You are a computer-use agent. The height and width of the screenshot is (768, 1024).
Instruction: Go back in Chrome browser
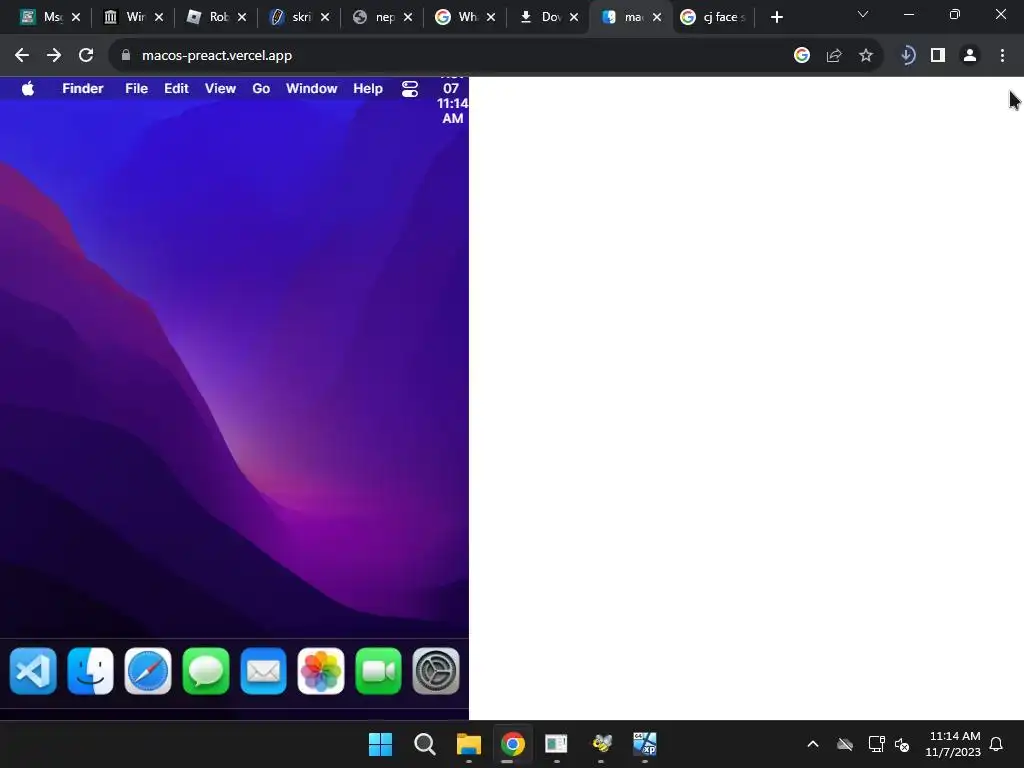pyautogui.click(x=22, y=56)
